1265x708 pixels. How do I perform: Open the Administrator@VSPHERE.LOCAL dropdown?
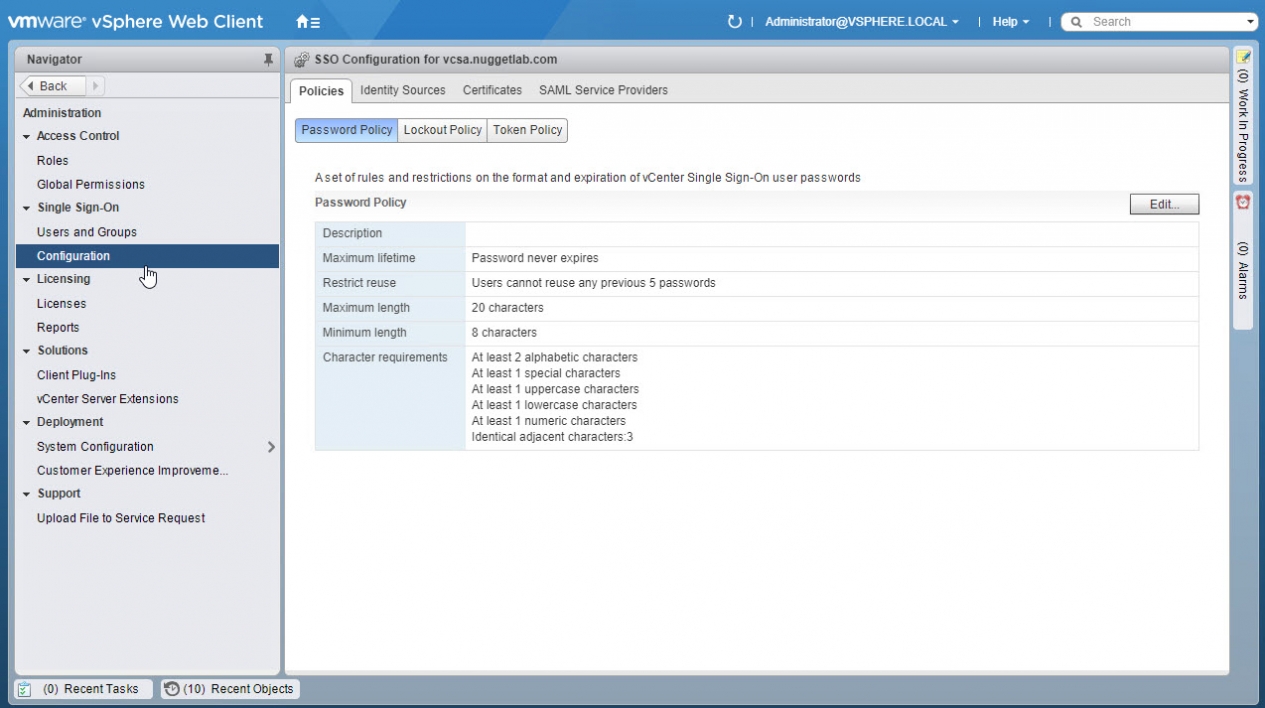coord(861,22)
